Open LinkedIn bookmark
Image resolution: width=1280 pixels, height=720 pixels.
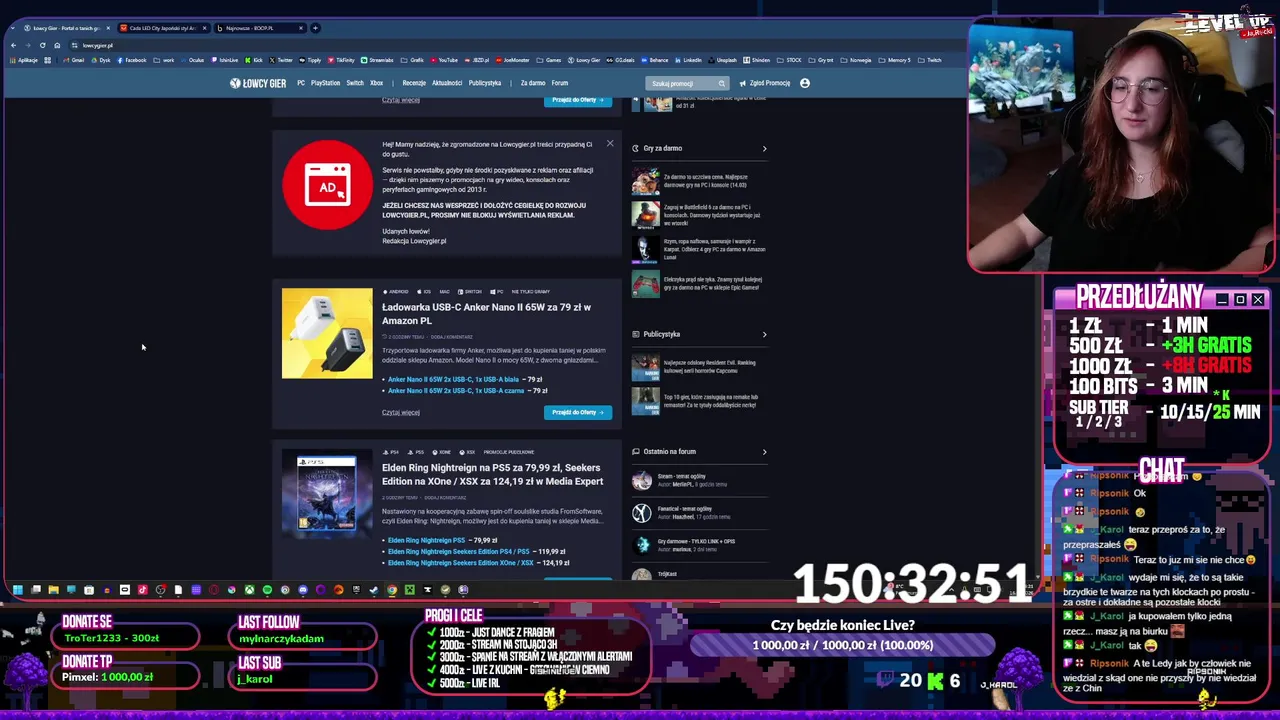point(688,60)
